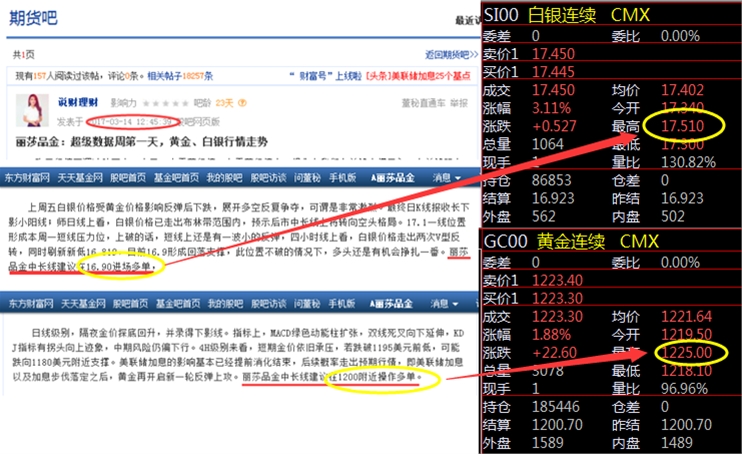Select 天天基金网 in nav bar above silver article
The height and width of the screenshot is (454, 742).
(80, 178)
